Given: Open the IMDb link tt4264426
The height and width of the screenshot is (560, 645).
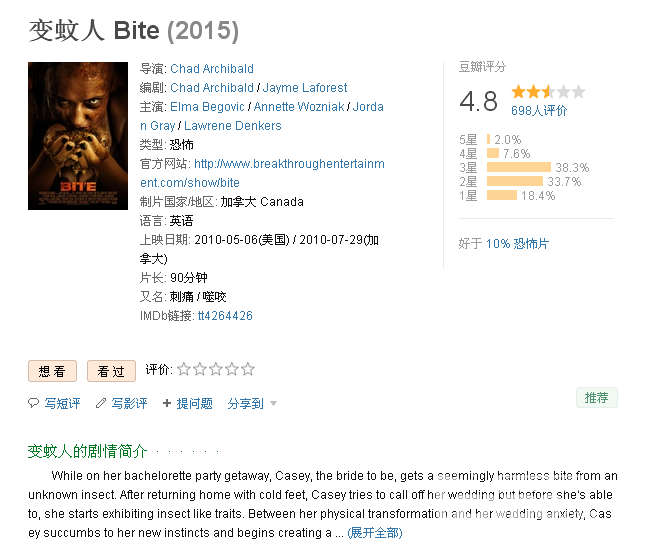Looking at the screenshot, I should pyautogui.click(x=225, y=316).
